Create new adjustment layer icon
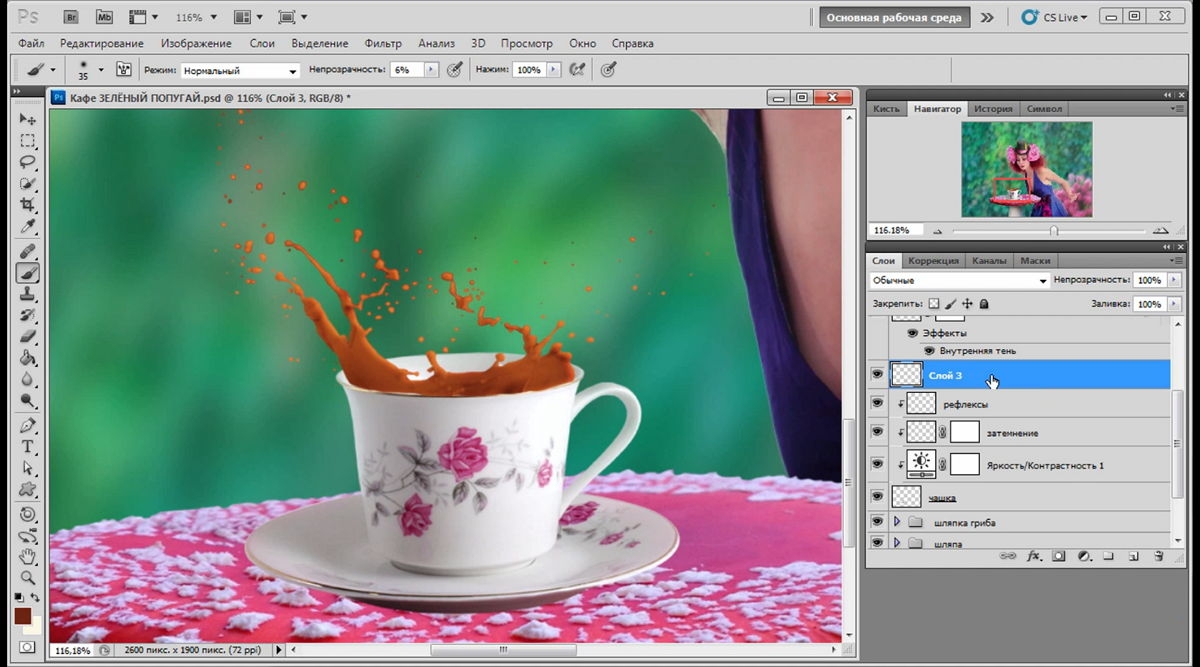Screen dimensions: 1200x667 [1084, 556]
